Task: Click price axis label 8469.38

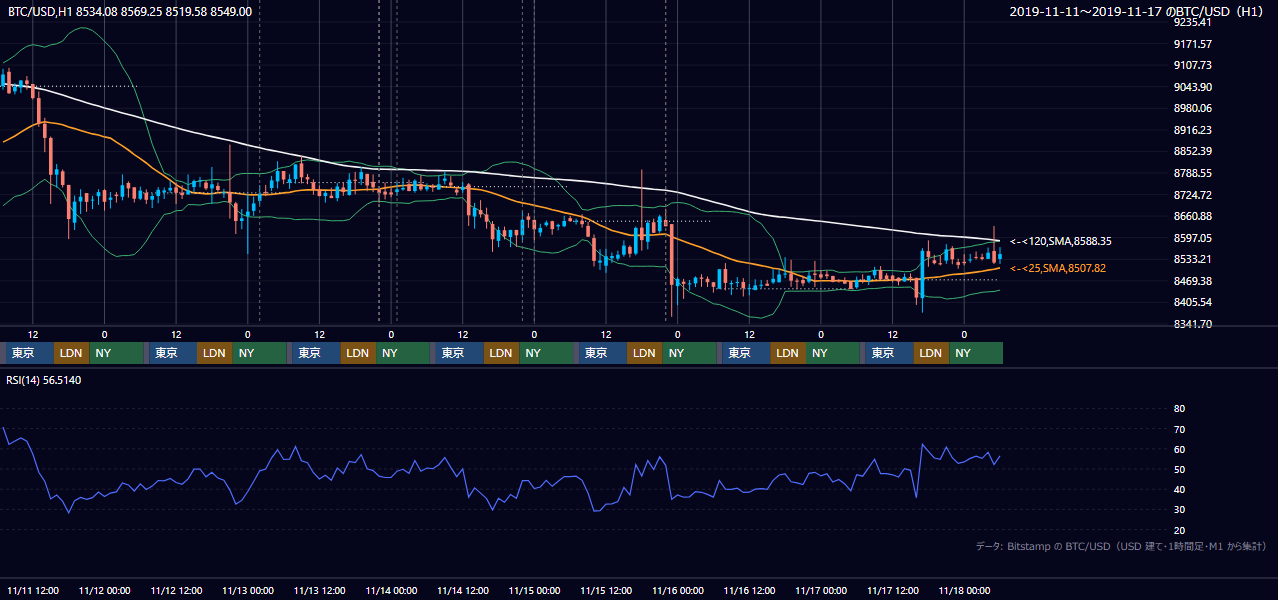Action: 1193,281
